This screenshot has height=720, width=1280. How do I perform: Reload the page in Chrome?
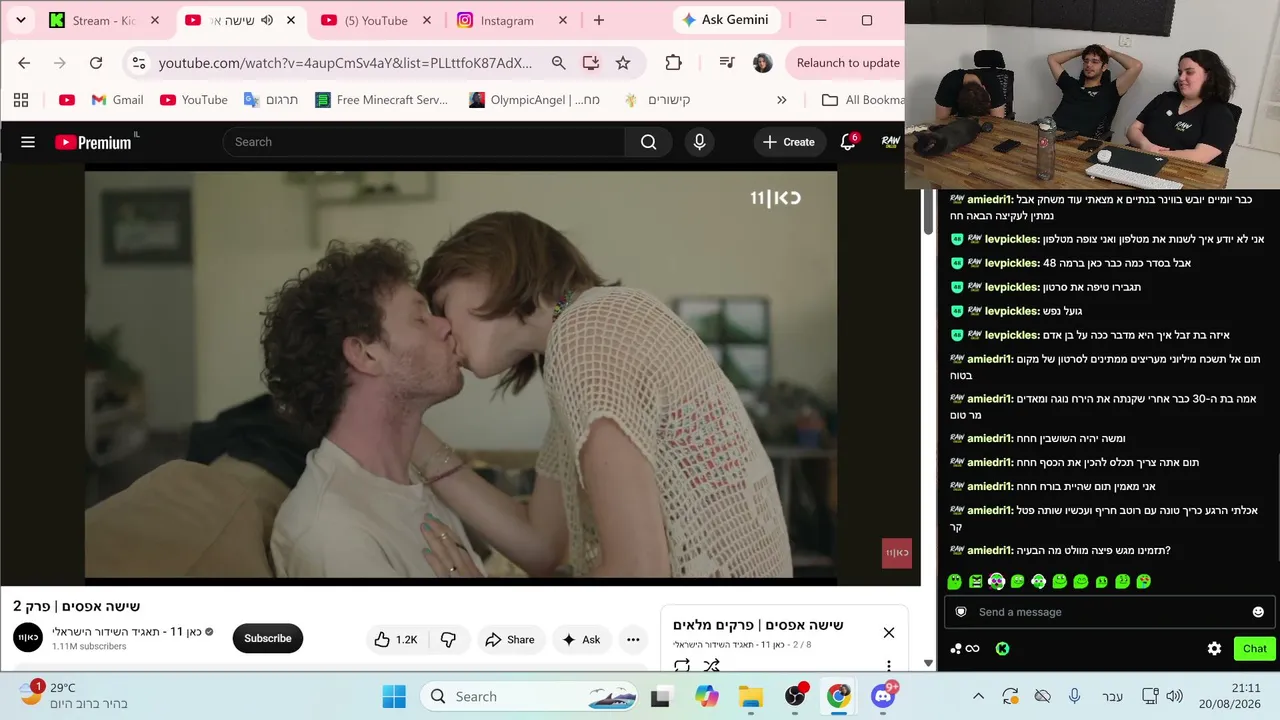96,63
